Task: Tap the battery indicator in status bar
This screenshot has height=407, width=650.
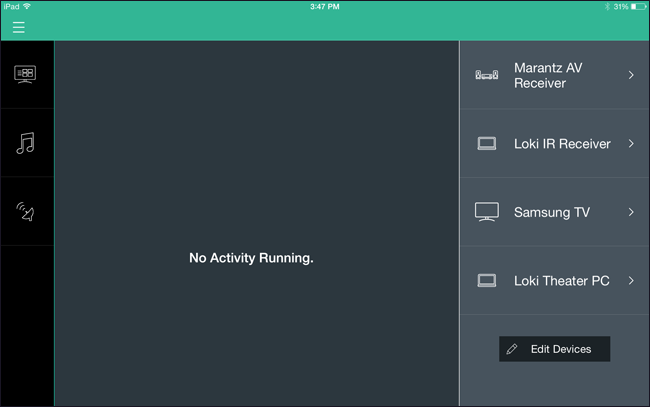Action: pyautogui.click(x=638, y=7)
